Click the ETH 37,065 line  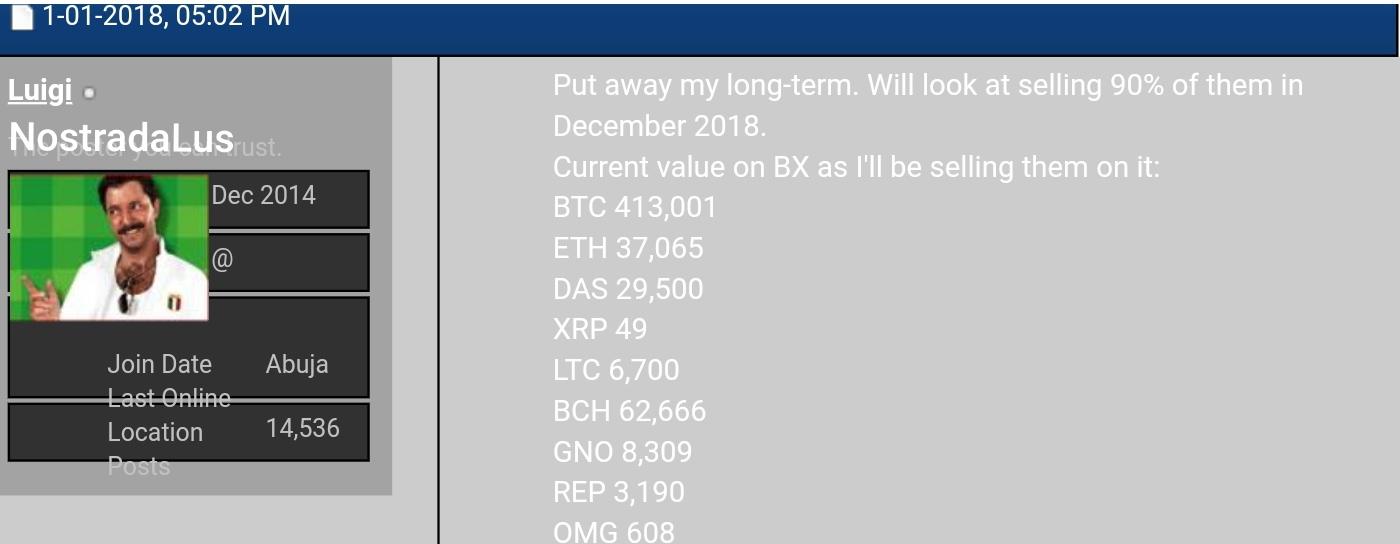tap(628, 248)
